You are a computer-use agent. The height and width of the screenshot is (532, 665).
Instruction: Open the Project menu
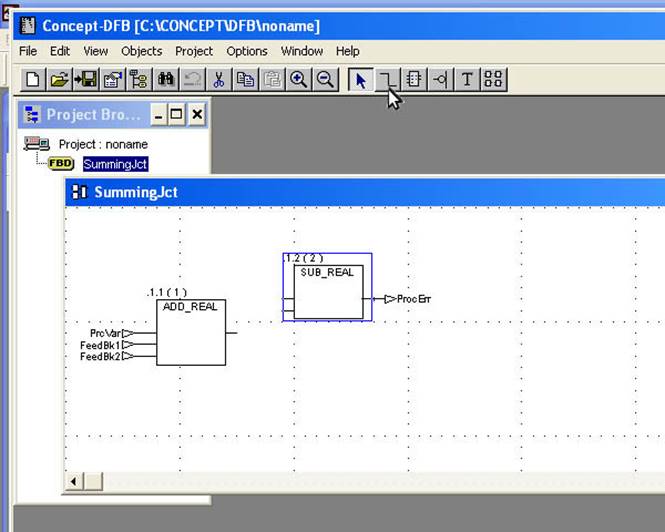(x=194, y=51)
